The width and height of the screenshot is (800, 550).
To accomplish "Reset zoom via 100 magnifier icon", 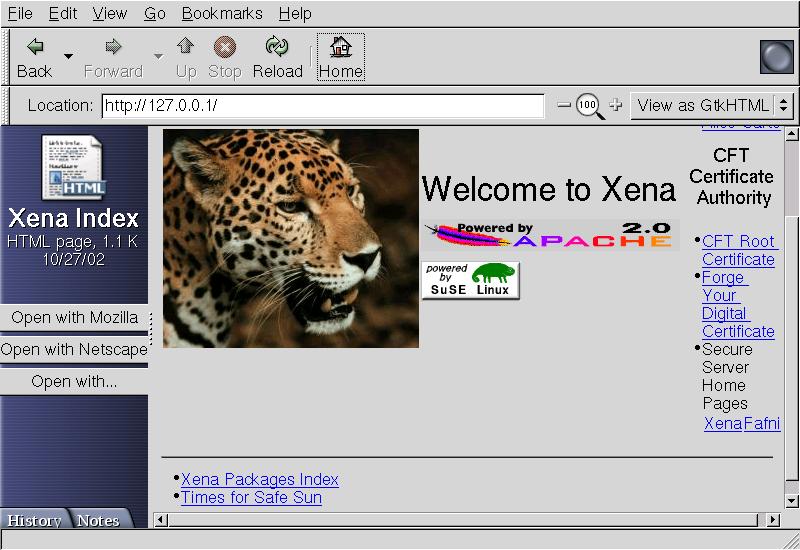I will [x=589, y=105].
